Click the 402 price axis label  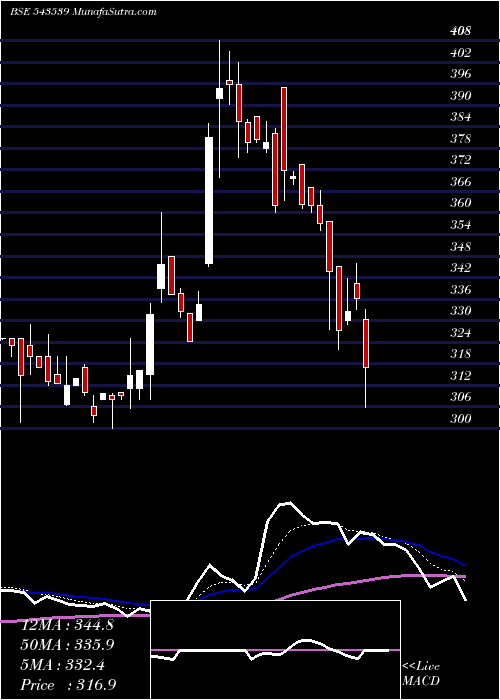[461, 53]
